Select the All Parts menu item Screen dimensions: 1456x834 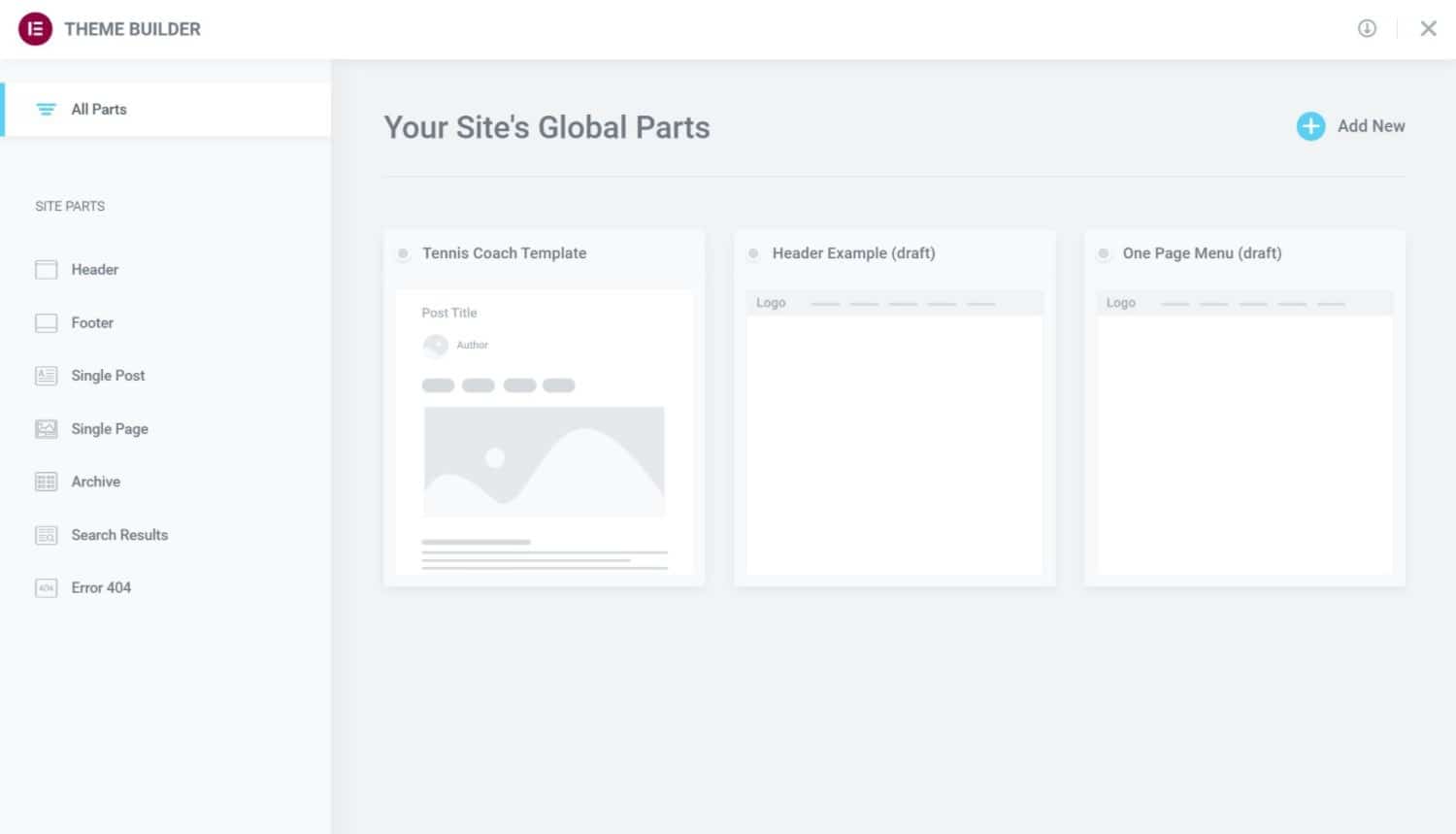(99, 110)
